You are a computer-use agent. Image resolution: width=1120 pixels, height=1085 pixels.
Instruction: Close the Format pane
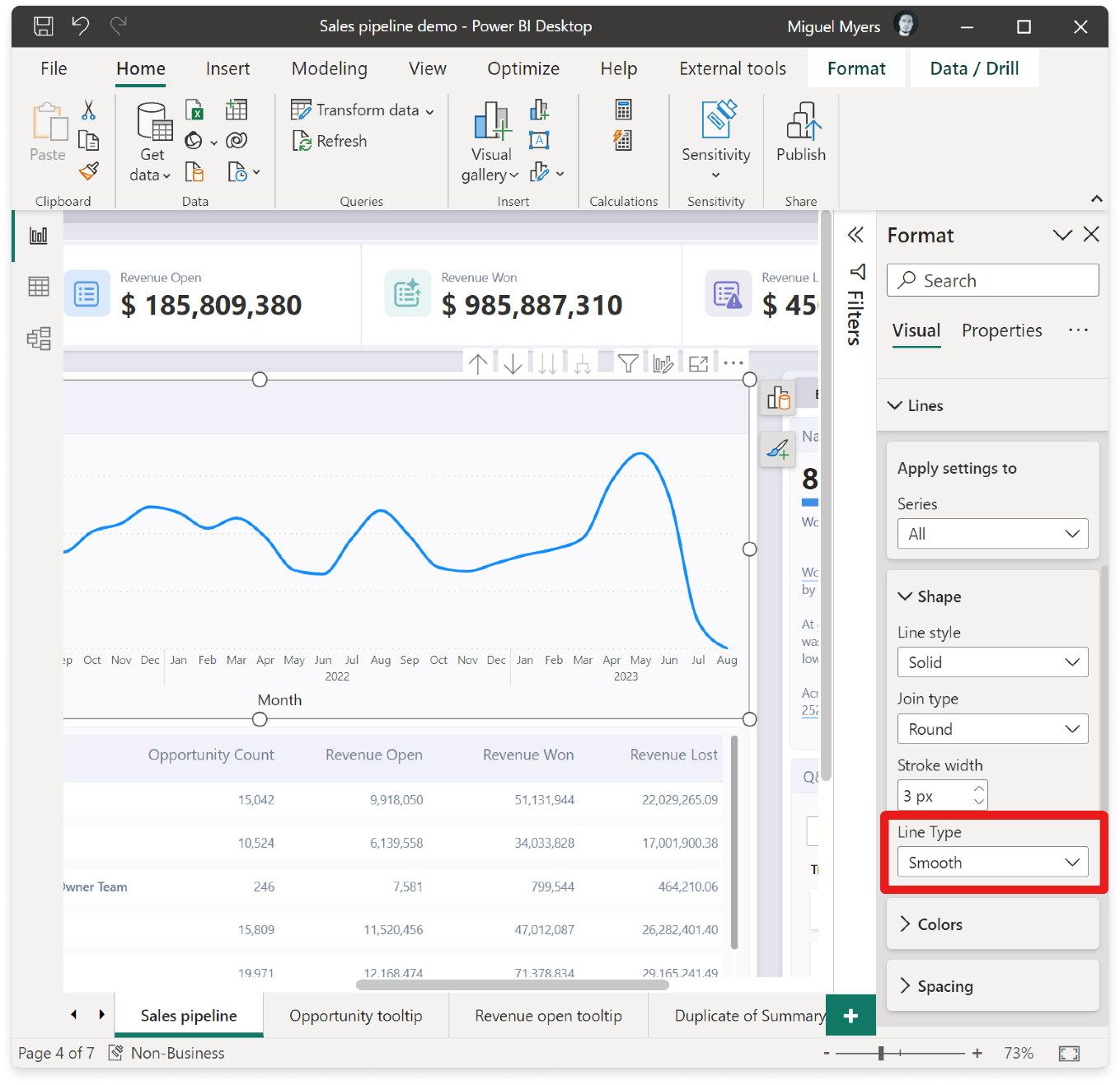[x=1091, y=235]
